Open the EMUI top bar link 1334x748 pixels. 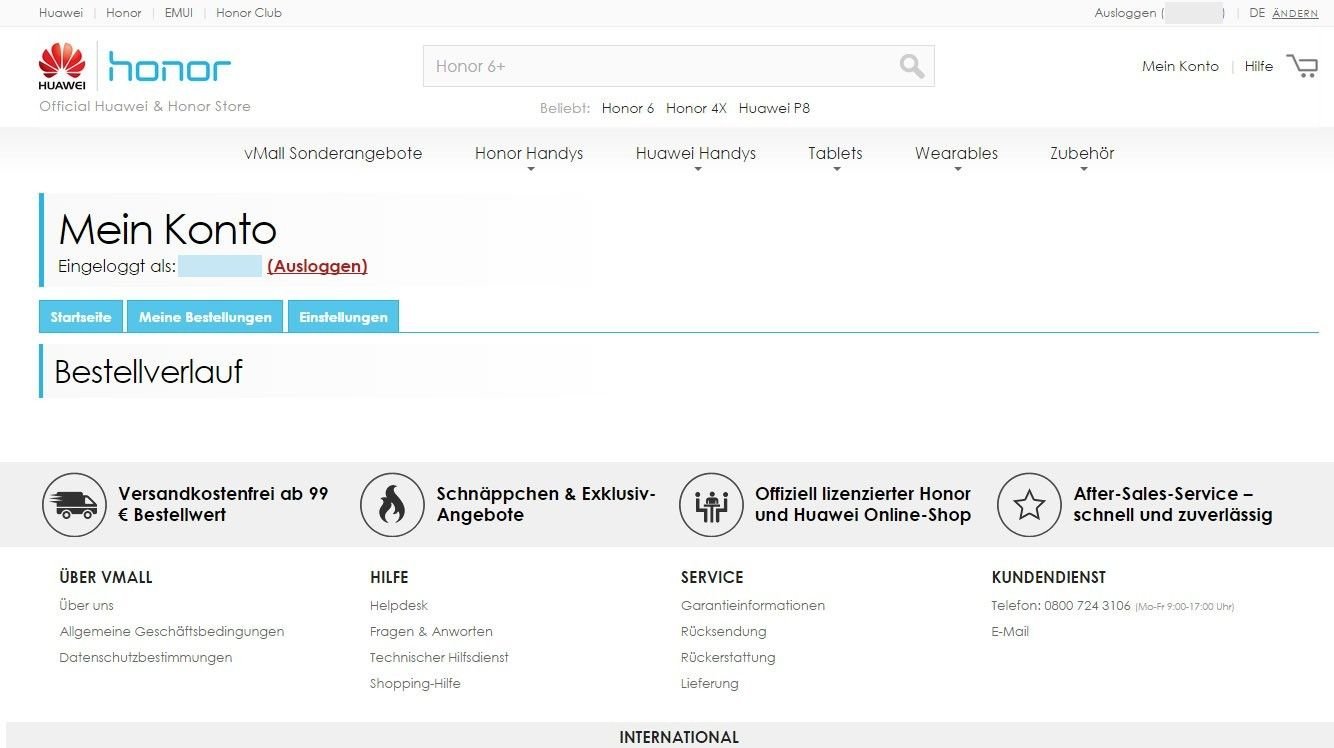(x=179, y=13)
